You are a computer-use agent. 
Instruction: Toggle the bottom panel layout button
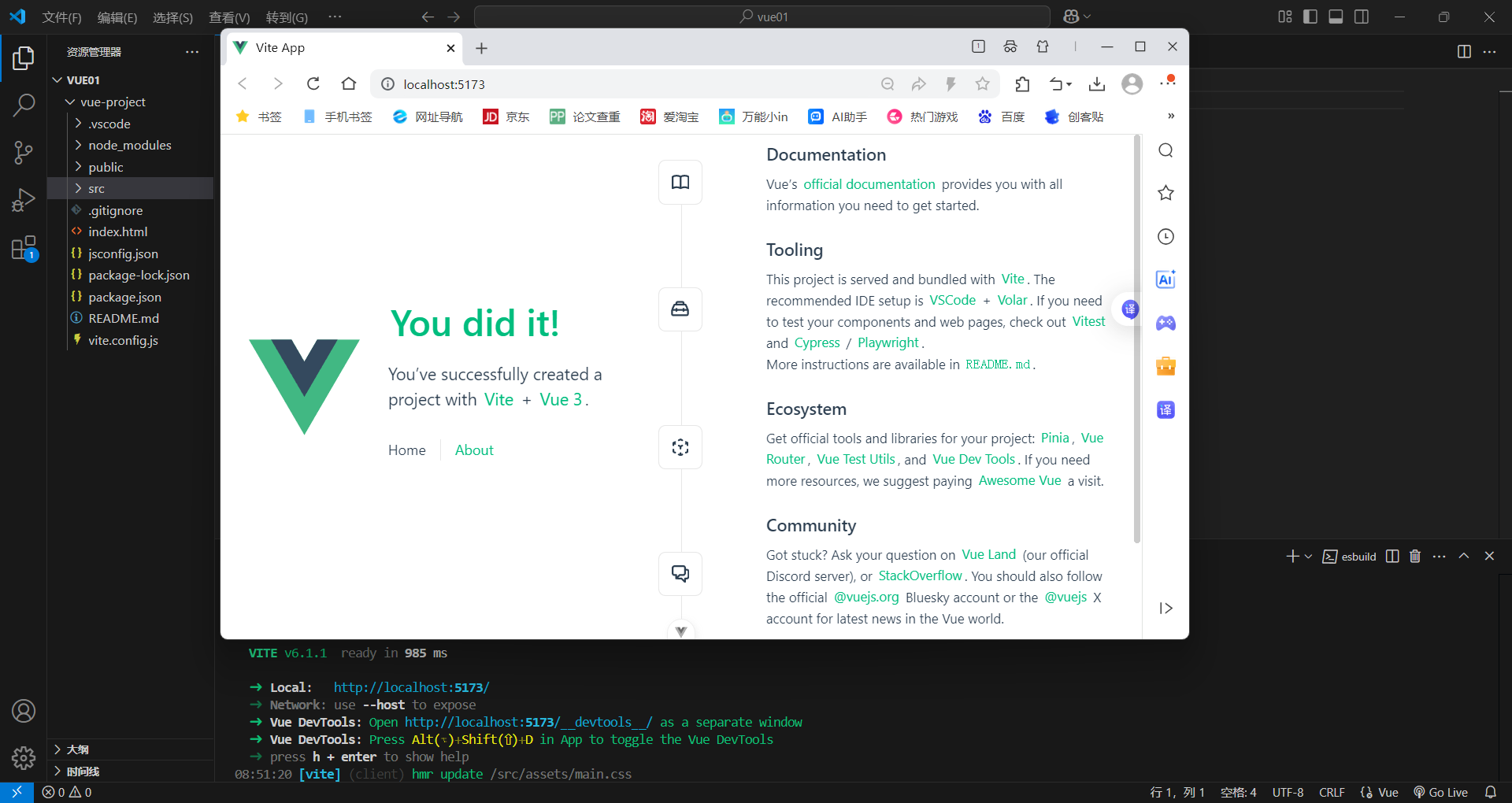[x=1336, y=17]
